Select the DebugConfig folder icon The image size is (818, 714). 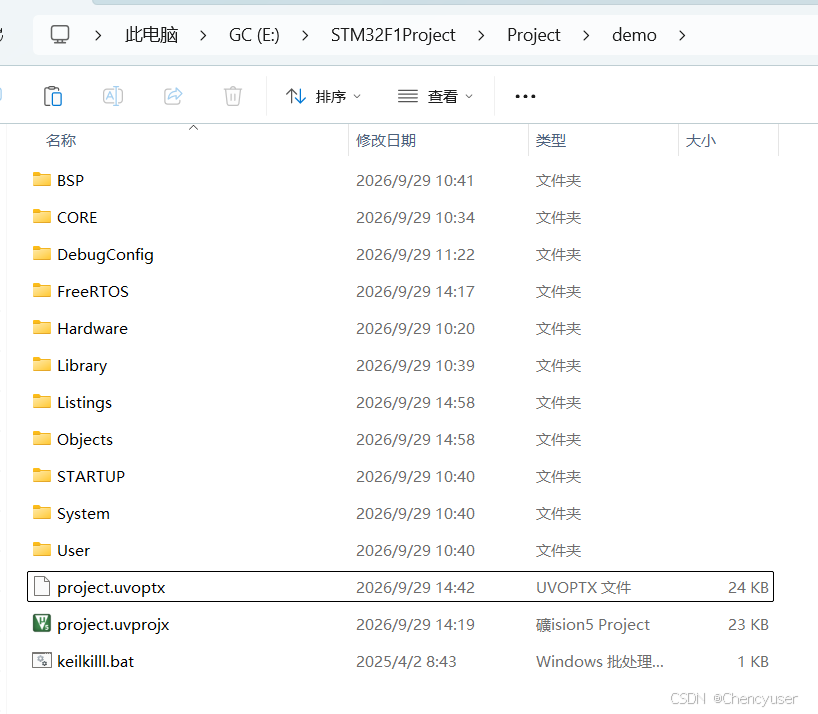tap(42, 254)
